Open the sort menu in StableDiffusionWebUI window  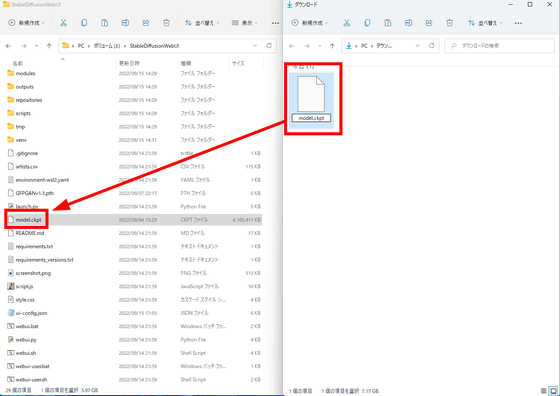202,23
